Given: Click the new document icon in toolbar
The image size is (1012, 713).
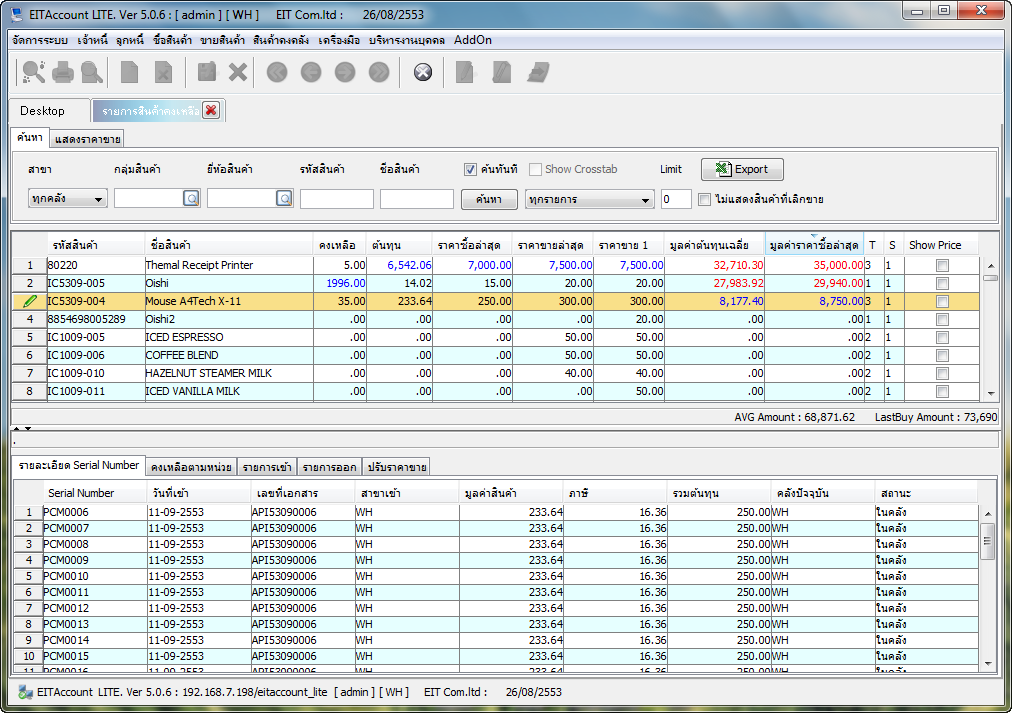Looking at the screenshot, I should pos(129,72).
